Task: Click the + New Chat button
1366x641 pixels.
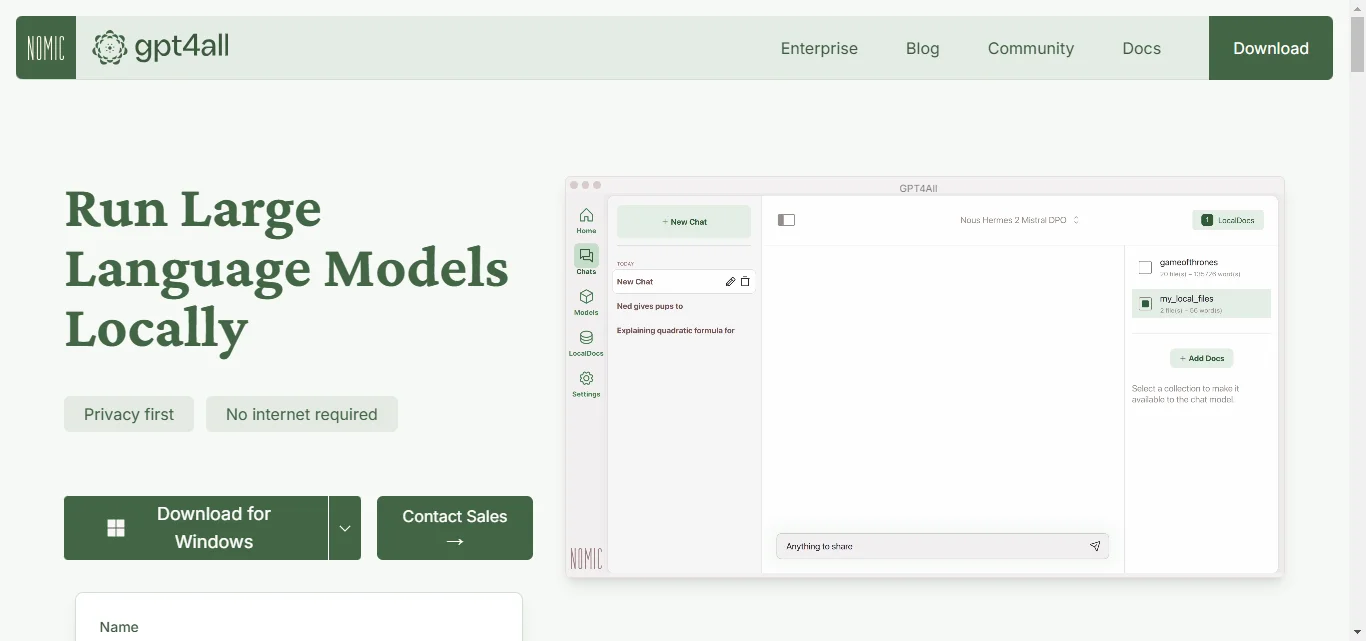Action: coord(684,222)
